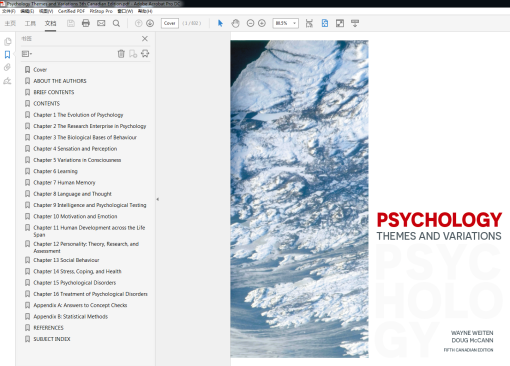Switch to the 文档 tab

[50, 23]
